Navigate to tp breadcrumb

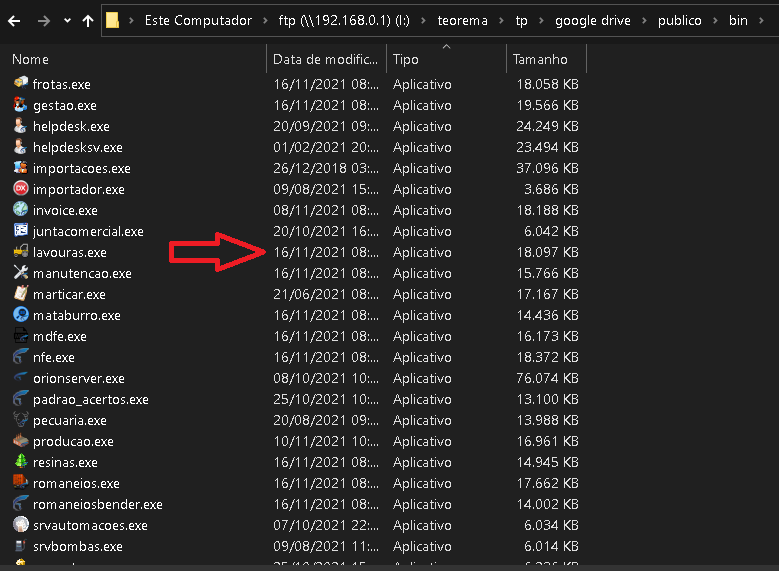click(521, 20)
